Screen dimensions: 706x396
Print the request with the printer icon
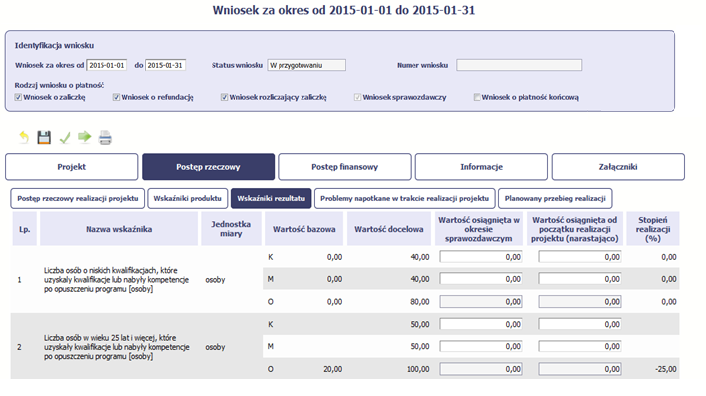[105, 137]
